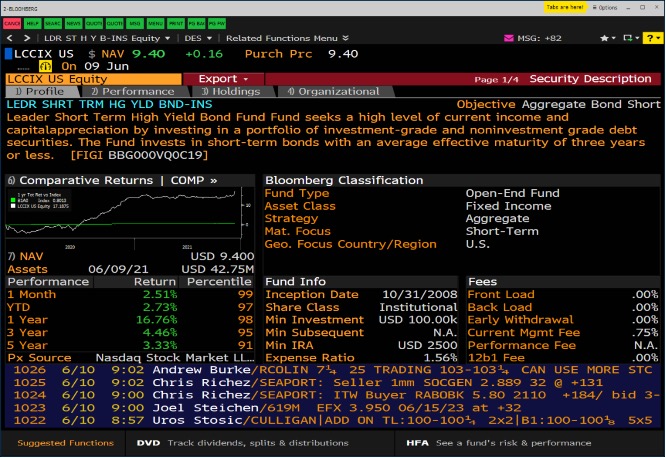Open message 1026 from Andrew Burke
Screen dimensions: 666x458
point(333,370)
